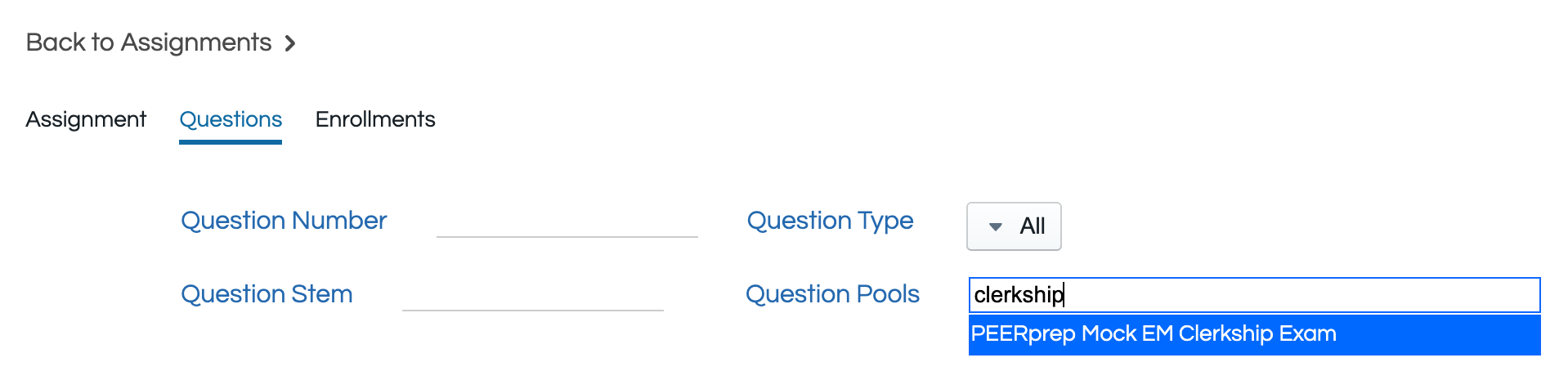Click the Question Stem label
This screenshot has width=1568, height=389.
(267, 294)
